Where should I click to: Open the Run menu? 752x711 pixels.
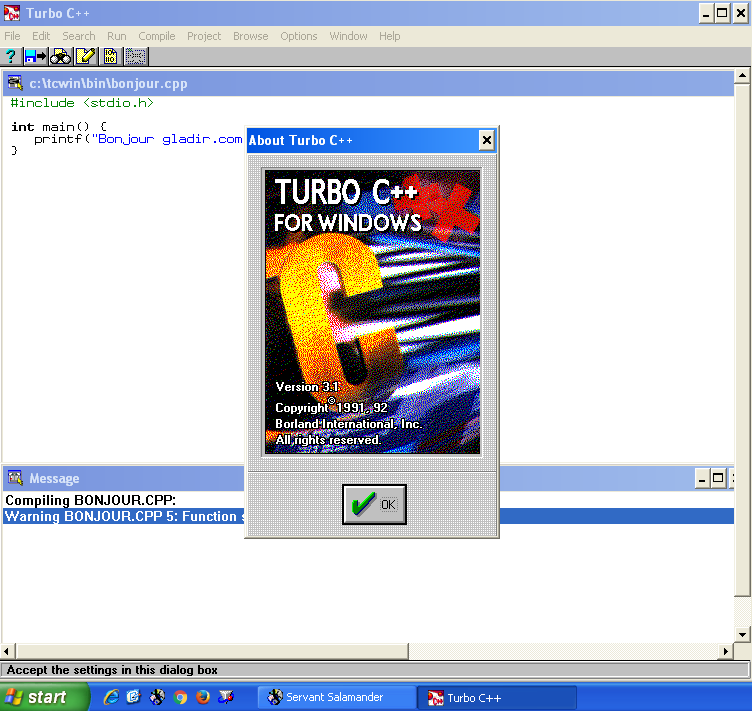[117, 36]
